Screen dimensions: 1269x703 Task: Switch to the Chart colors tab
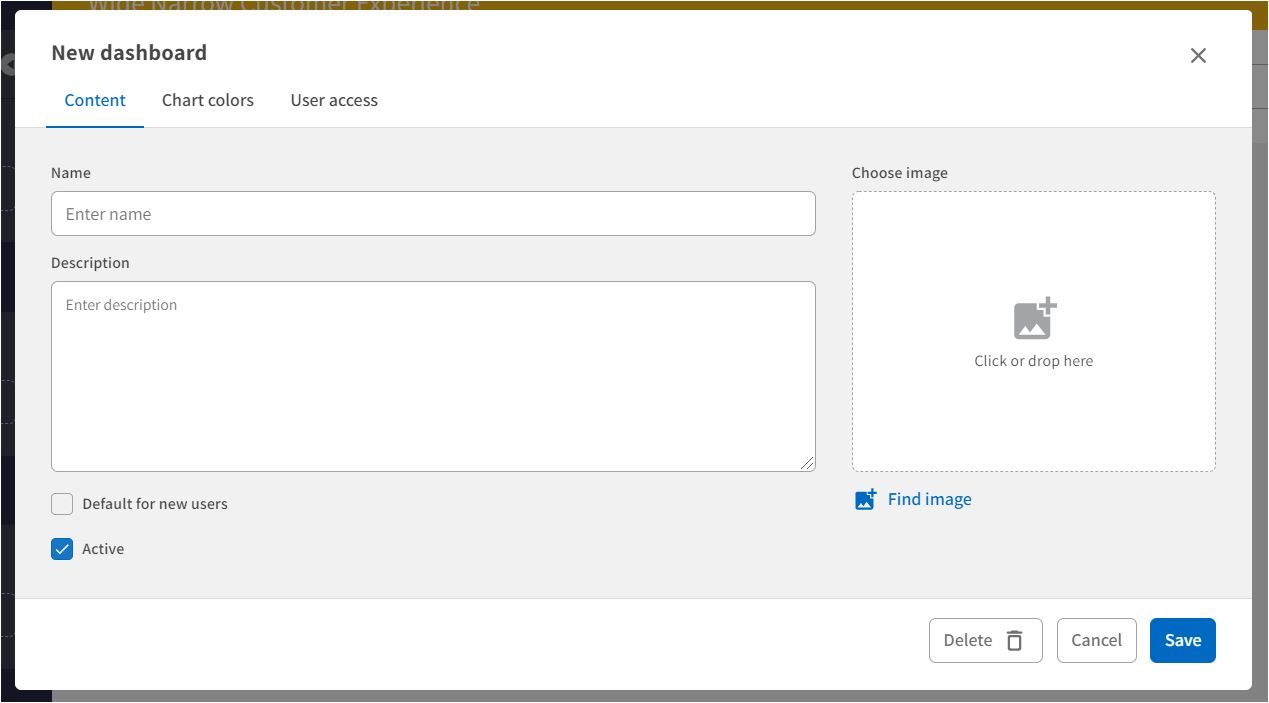(208, 100)
